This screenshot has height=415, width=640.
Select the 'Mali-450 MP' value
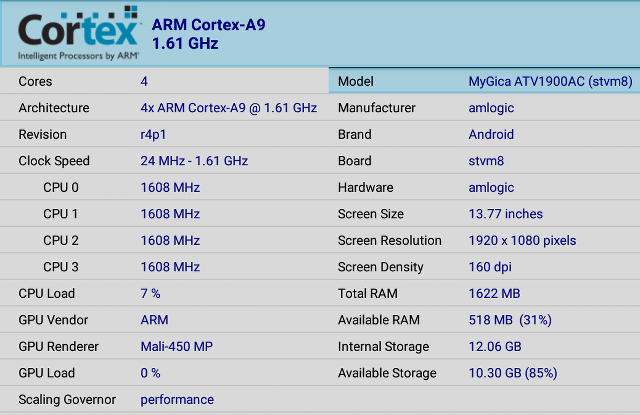coord(177,346)
